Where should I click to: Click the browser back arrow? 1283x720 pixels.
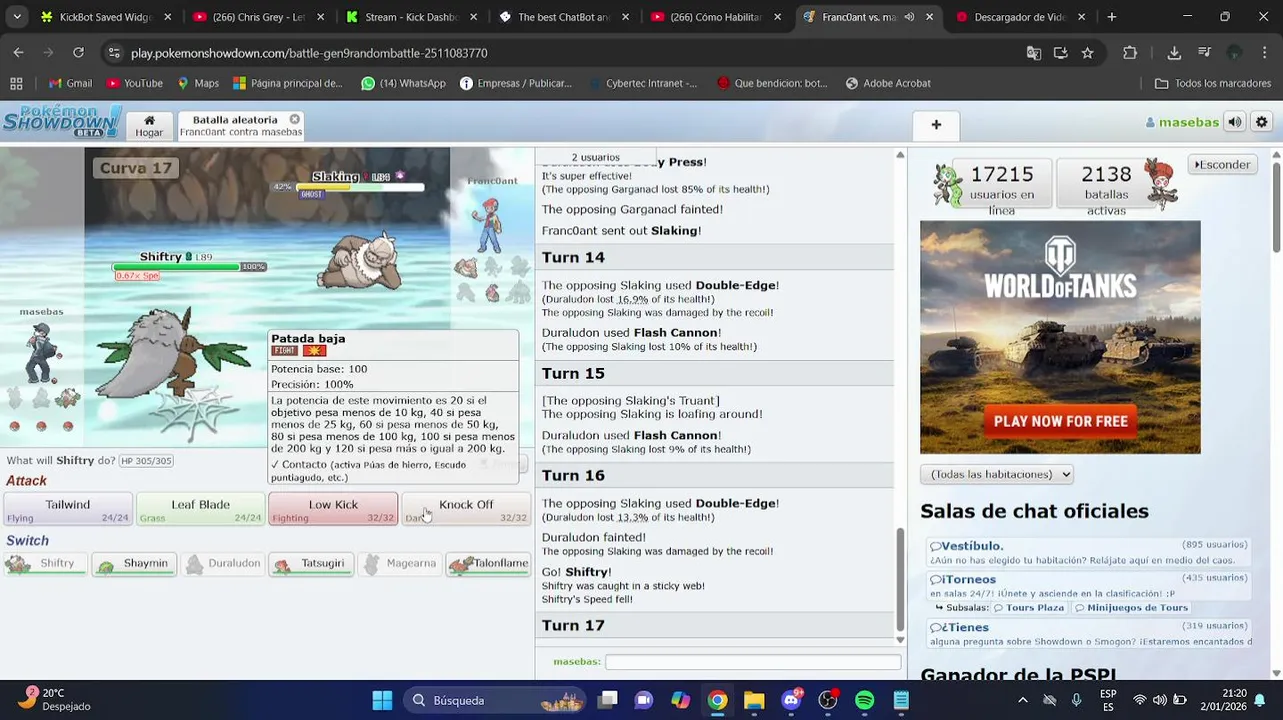(18, 53)
